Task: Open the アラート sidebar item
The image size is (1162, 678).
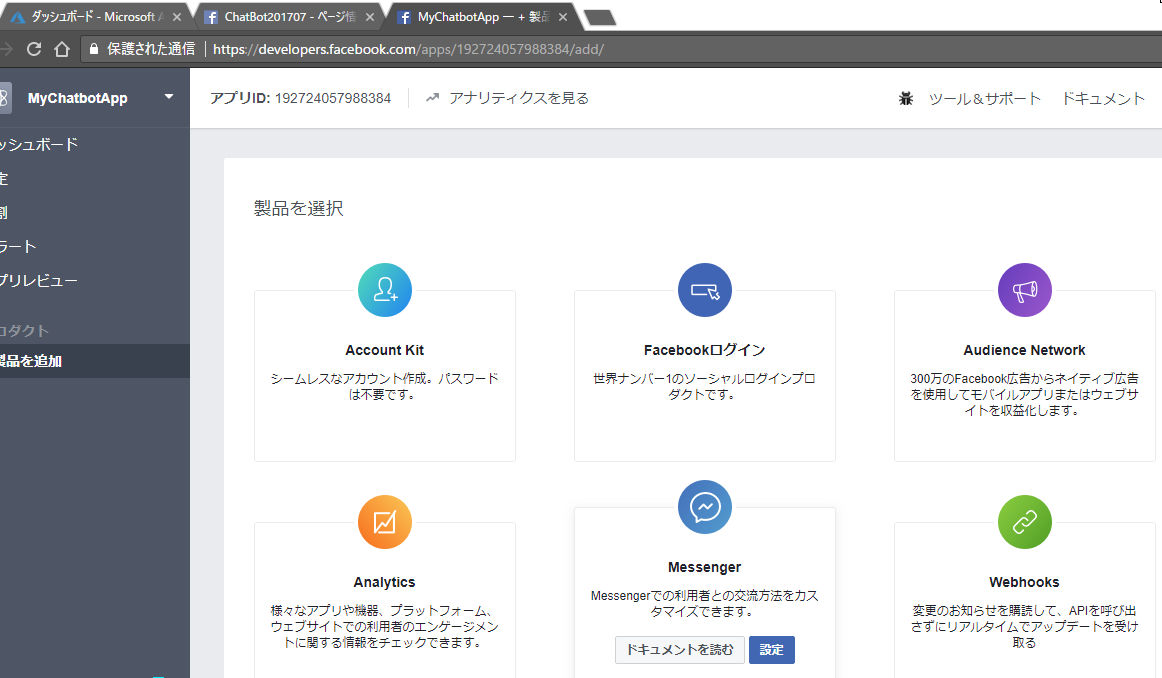Action: click(x=18, y=247)
